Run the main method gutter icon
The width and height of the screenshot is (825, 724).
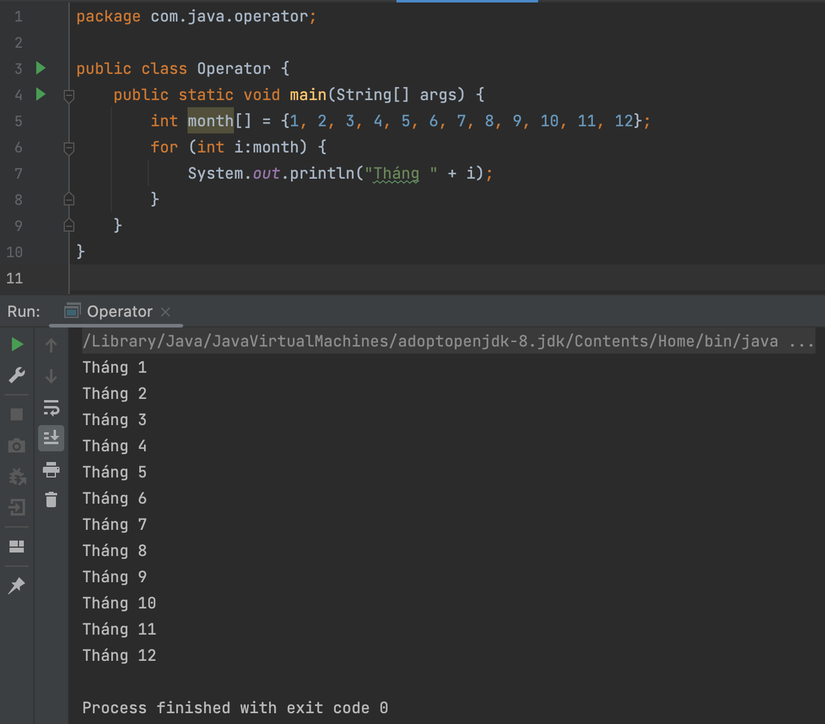tap(40, 94)
